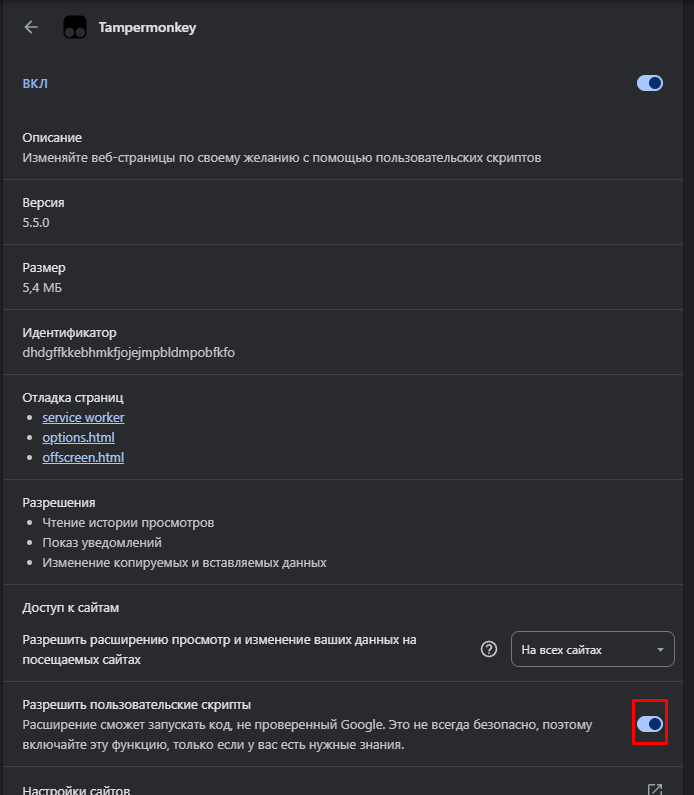The image size is (694, 795).
Task: Open the service worker debug link
Action: [x=83, y=417]
